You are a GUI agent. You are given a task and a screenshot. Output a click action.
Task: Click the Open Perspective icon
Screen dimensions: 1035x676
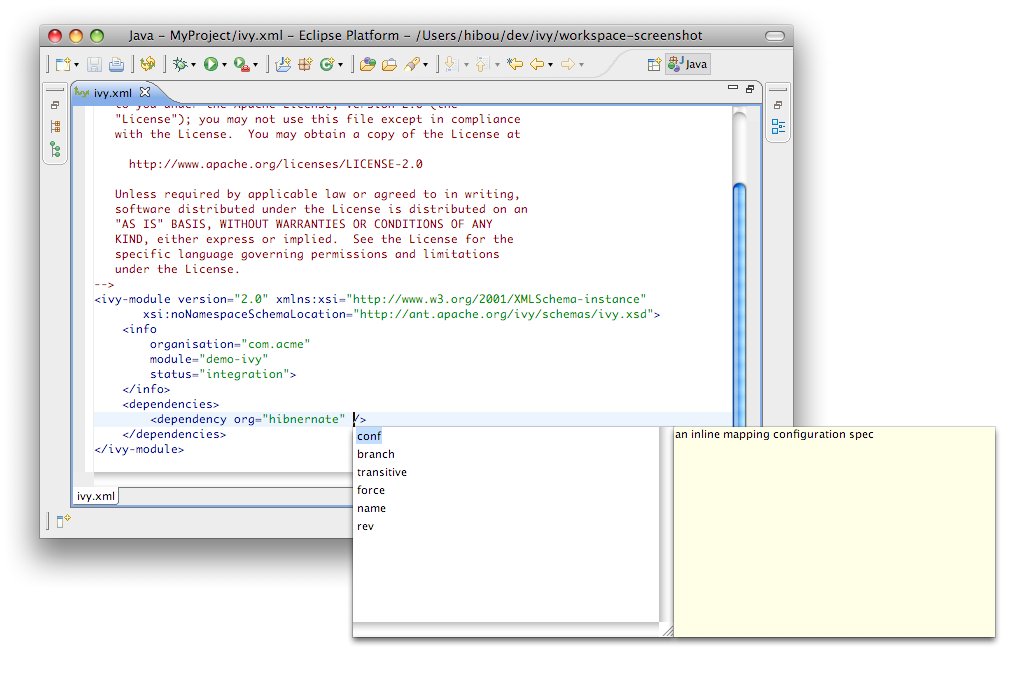[654, 65]
